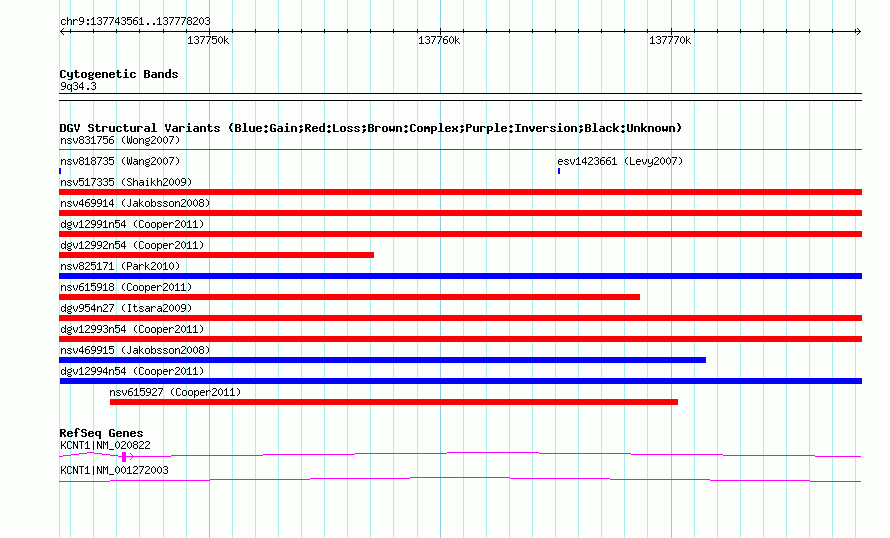Click nsv825171 (Park2010) label
The height and width of the screenshot is (538, 890).
pos(120,266)
